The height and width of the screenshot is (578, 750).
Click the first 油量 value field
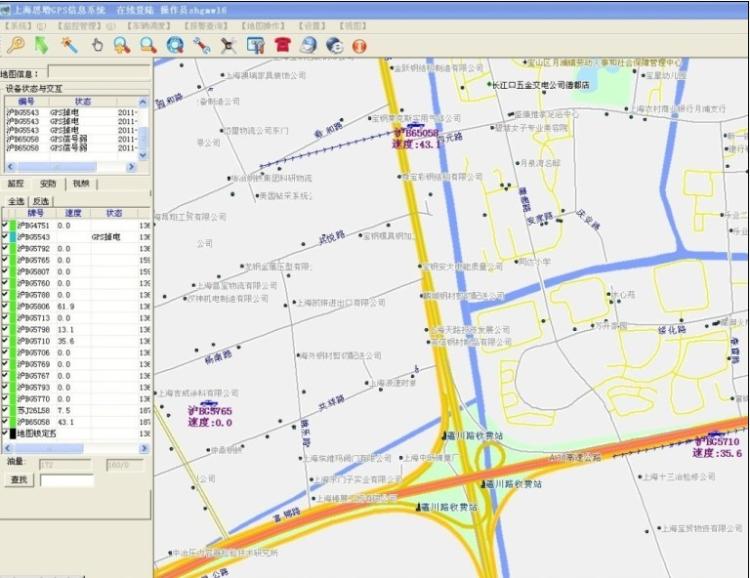[65, 465]
